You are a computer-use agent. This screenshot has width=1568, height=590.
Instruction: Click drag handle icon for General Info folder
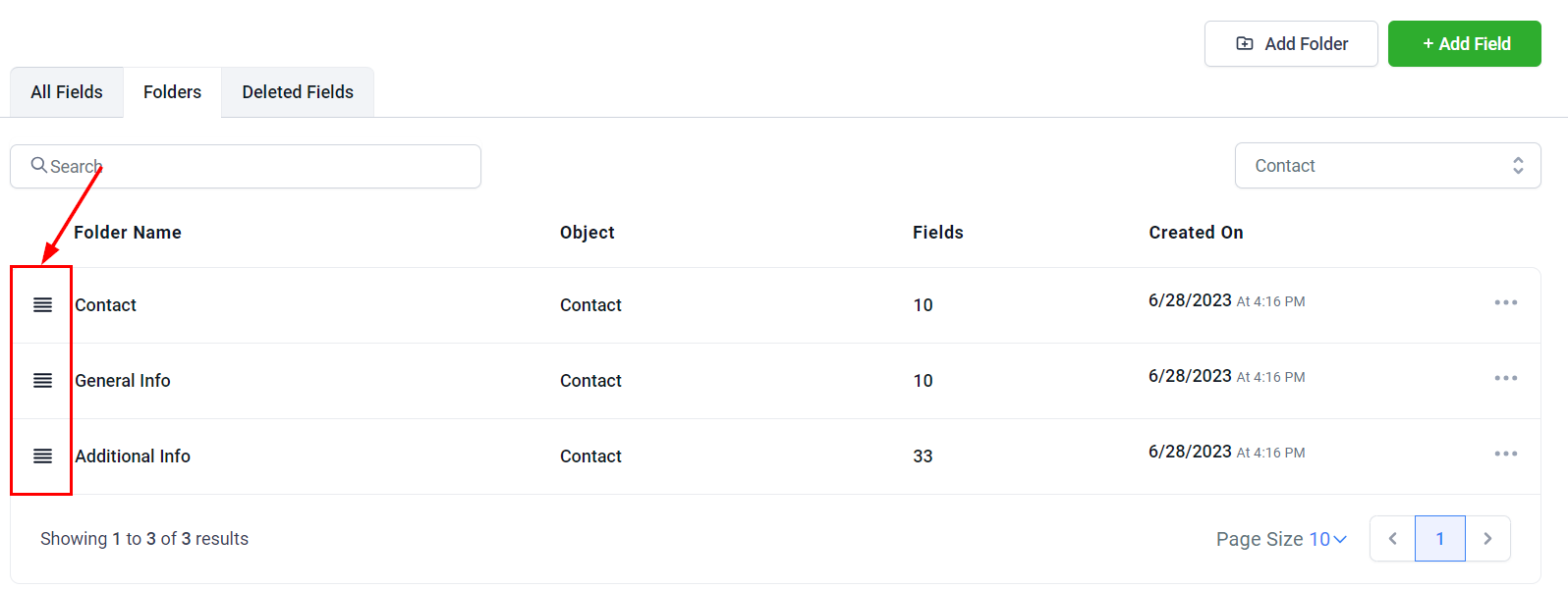(42, 381)
